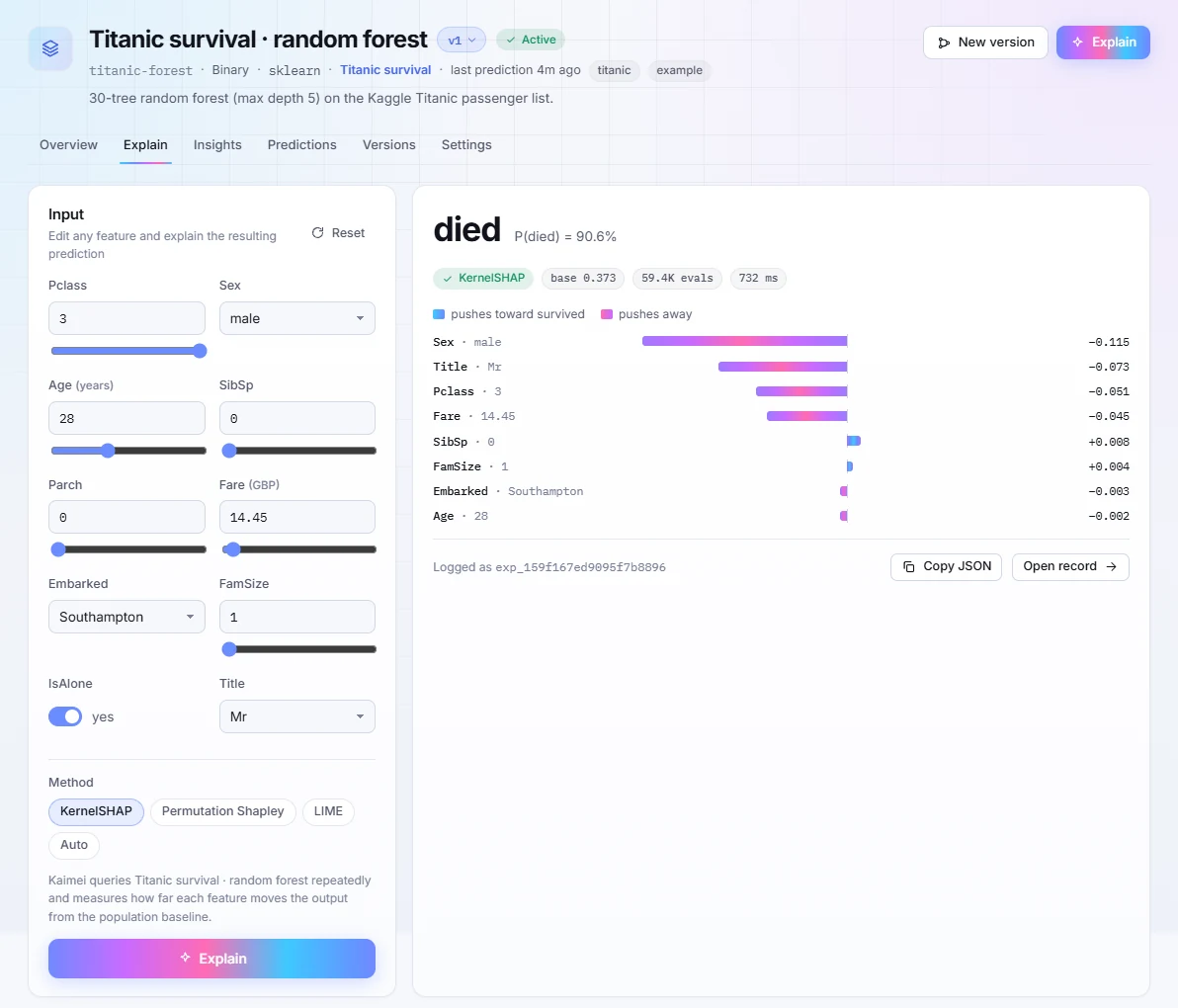Expand the v1 version selector
This screenshot has width=1178, height=1008.
pos(462,41)
